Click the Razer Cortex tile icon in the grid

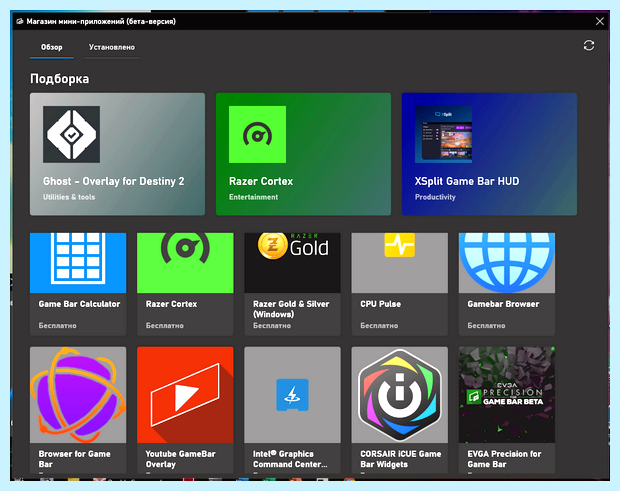(185, 263)
